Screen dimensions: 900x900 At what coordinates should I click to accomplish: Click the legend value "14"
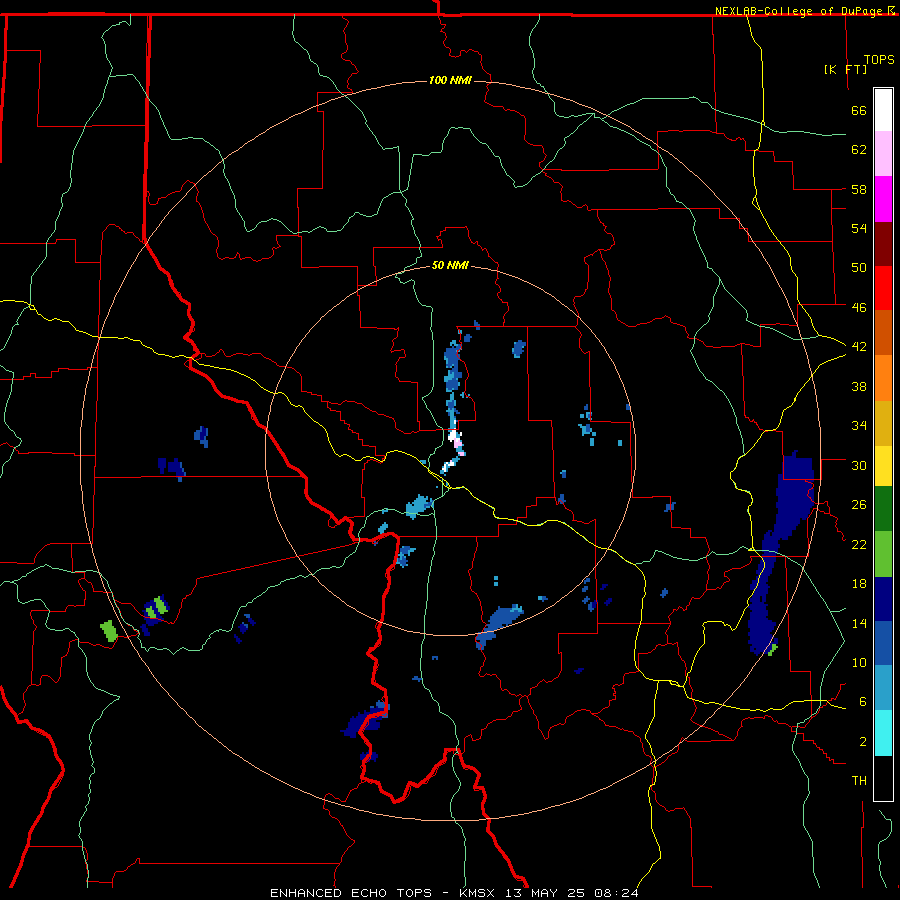pyautogui.click(x=859, y=623)
